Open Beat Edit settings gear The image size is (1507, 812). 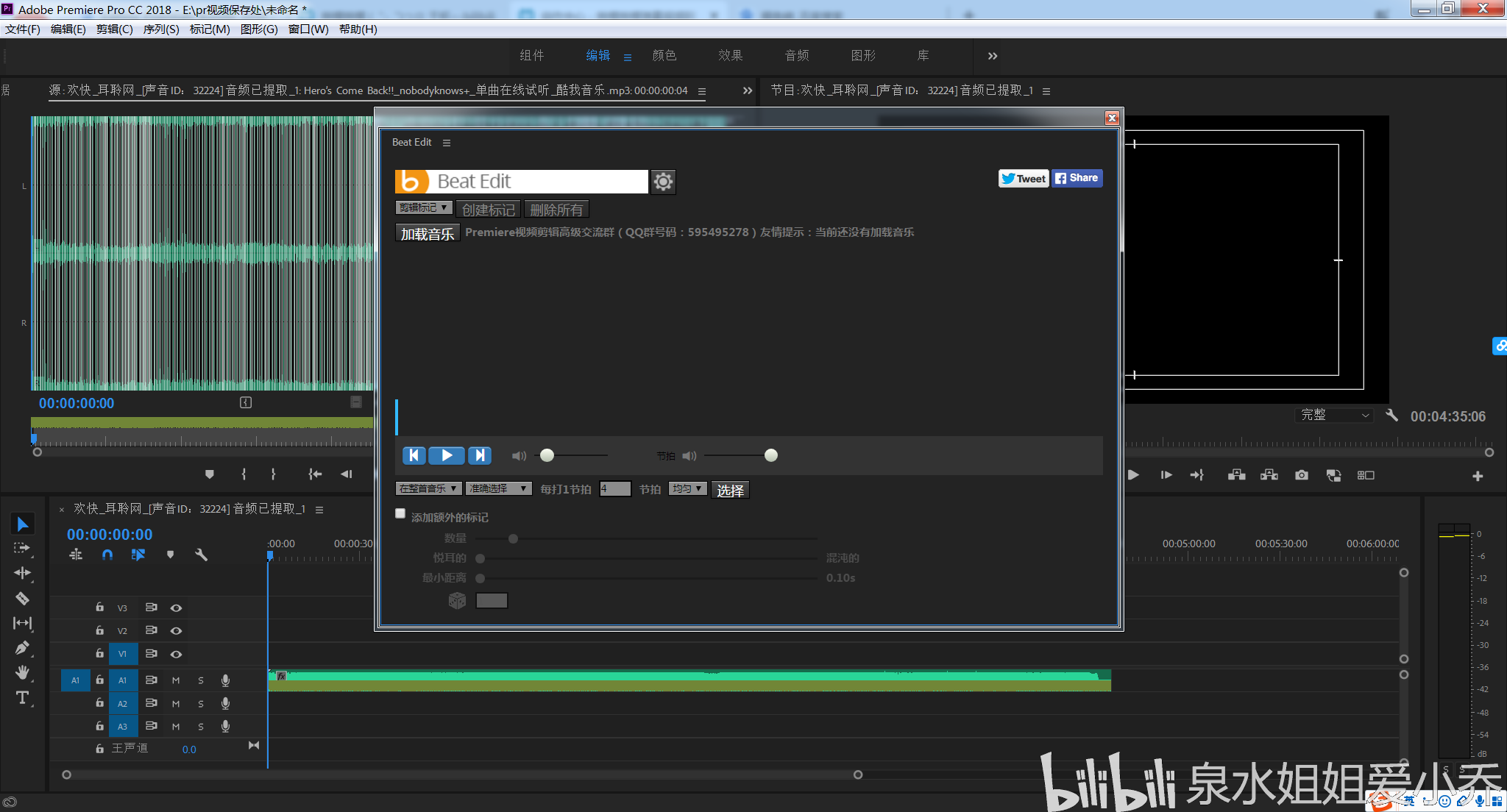[x=663, y=182]
